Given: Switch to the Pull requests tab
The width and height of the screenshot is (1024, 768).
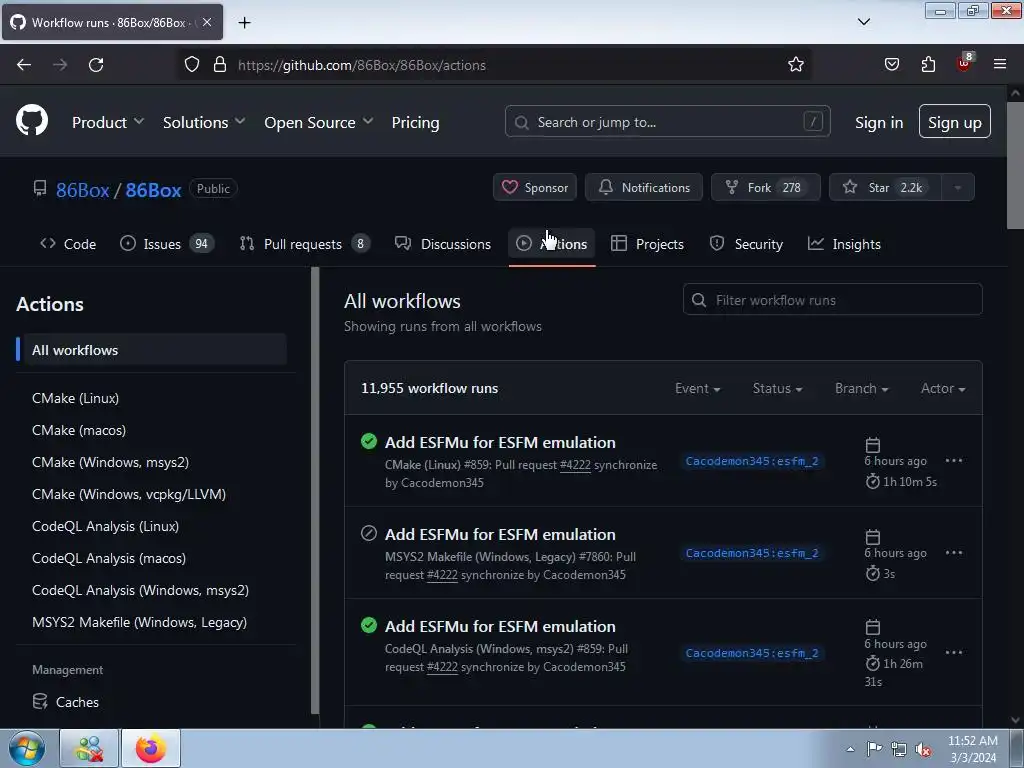Looking at the screenshot, I should pyautogui.click(x=304, y=244).
